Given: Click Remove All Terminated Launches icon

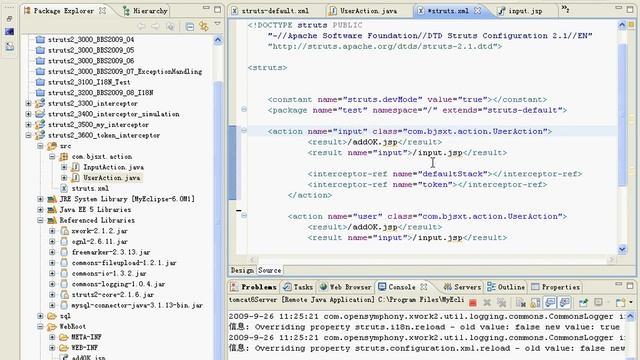Looking at the screenshot, I should [x=502, y=302].
